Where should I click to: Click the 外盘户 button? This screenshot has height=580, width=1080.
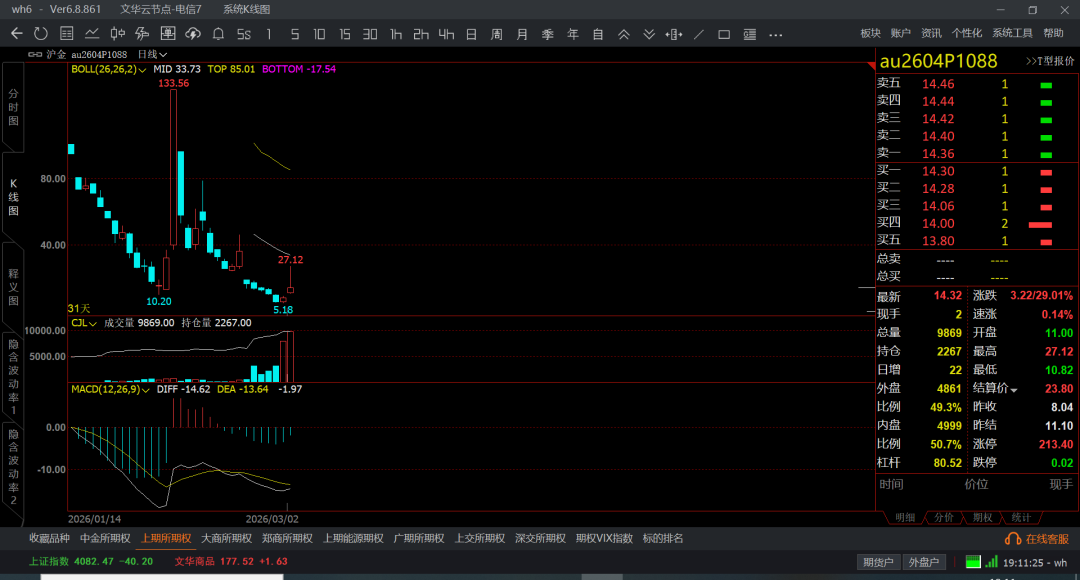coord(924,562)
